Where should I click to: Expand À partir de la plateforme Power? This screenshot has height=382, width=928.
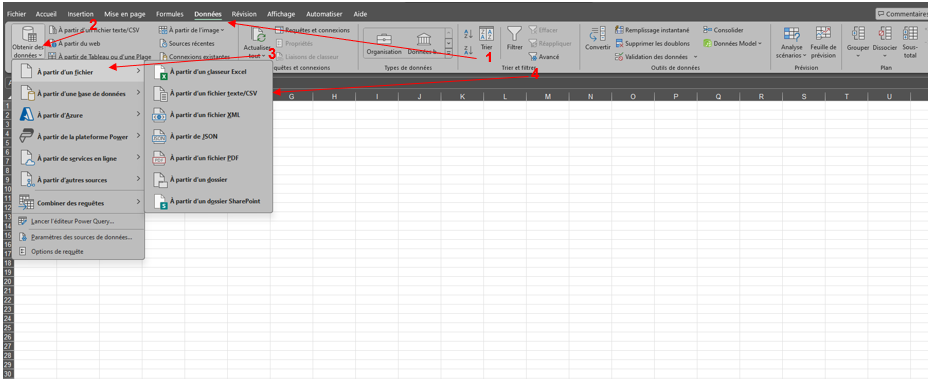(78, 136)
